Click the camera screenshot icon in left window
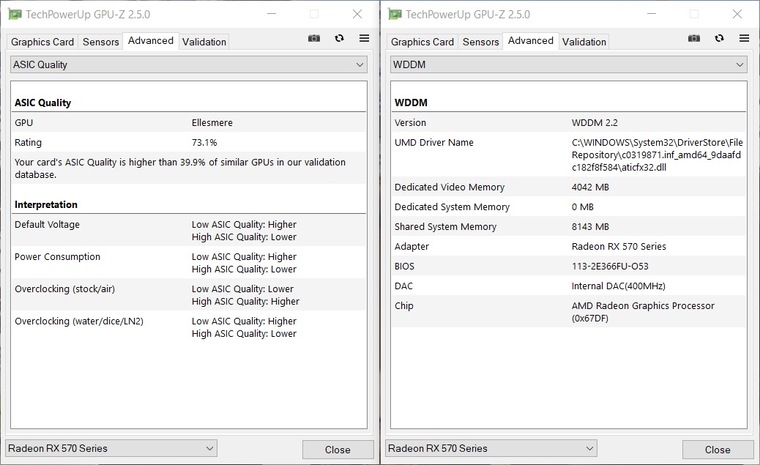Image resolution: width=760 pixels, height=465 pixels. 314,38
